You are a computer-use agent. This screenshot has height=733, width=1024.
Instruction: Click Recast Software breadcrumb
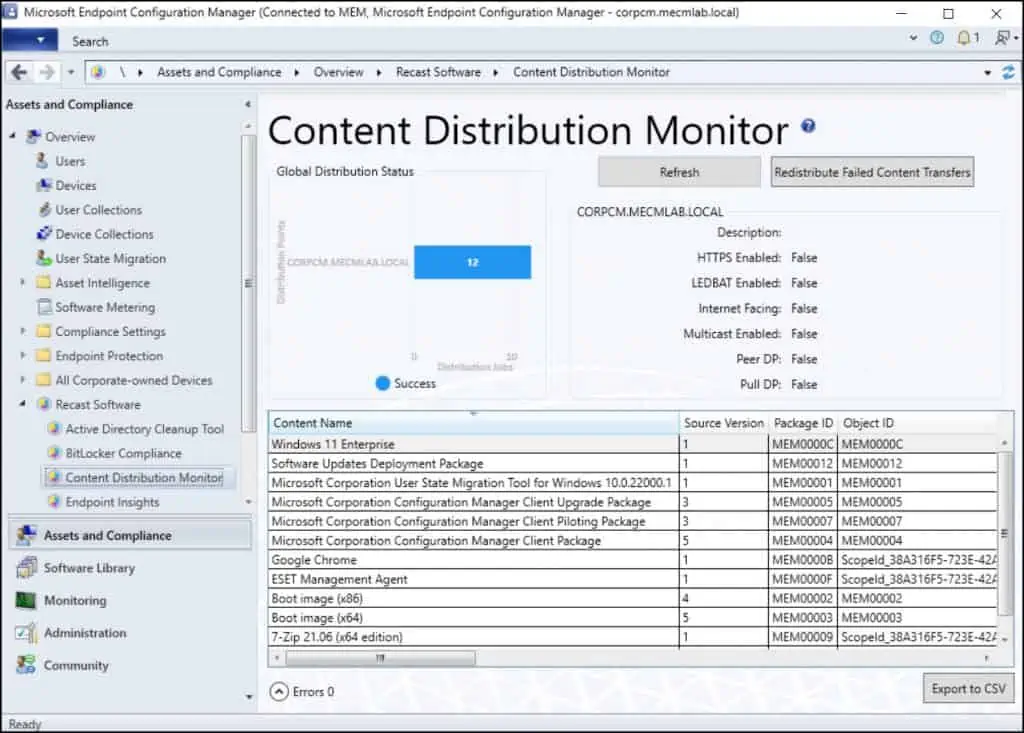tap(438, 72)
